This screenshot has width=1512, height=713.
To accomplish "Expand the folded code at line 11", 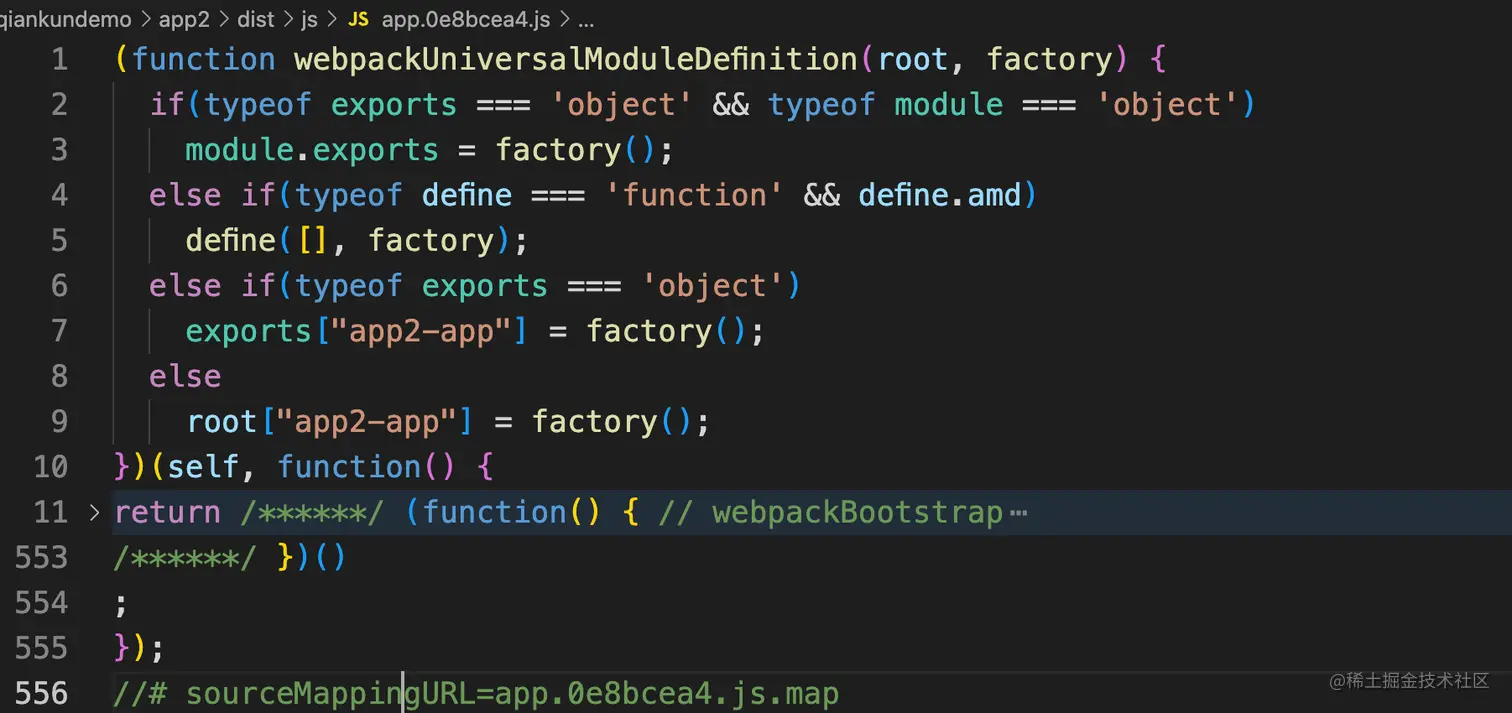I will tap(95, 513).
